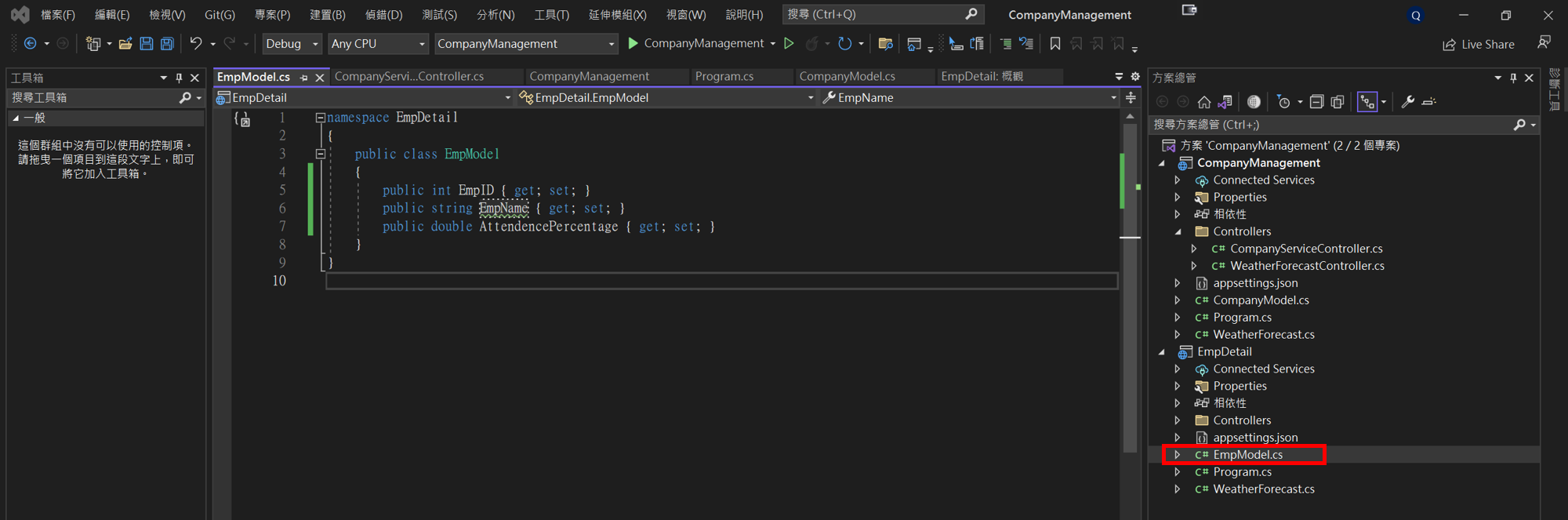1568x520 pixels.
Task: Open the 檔案(F) menu
Action: [58, 15]
